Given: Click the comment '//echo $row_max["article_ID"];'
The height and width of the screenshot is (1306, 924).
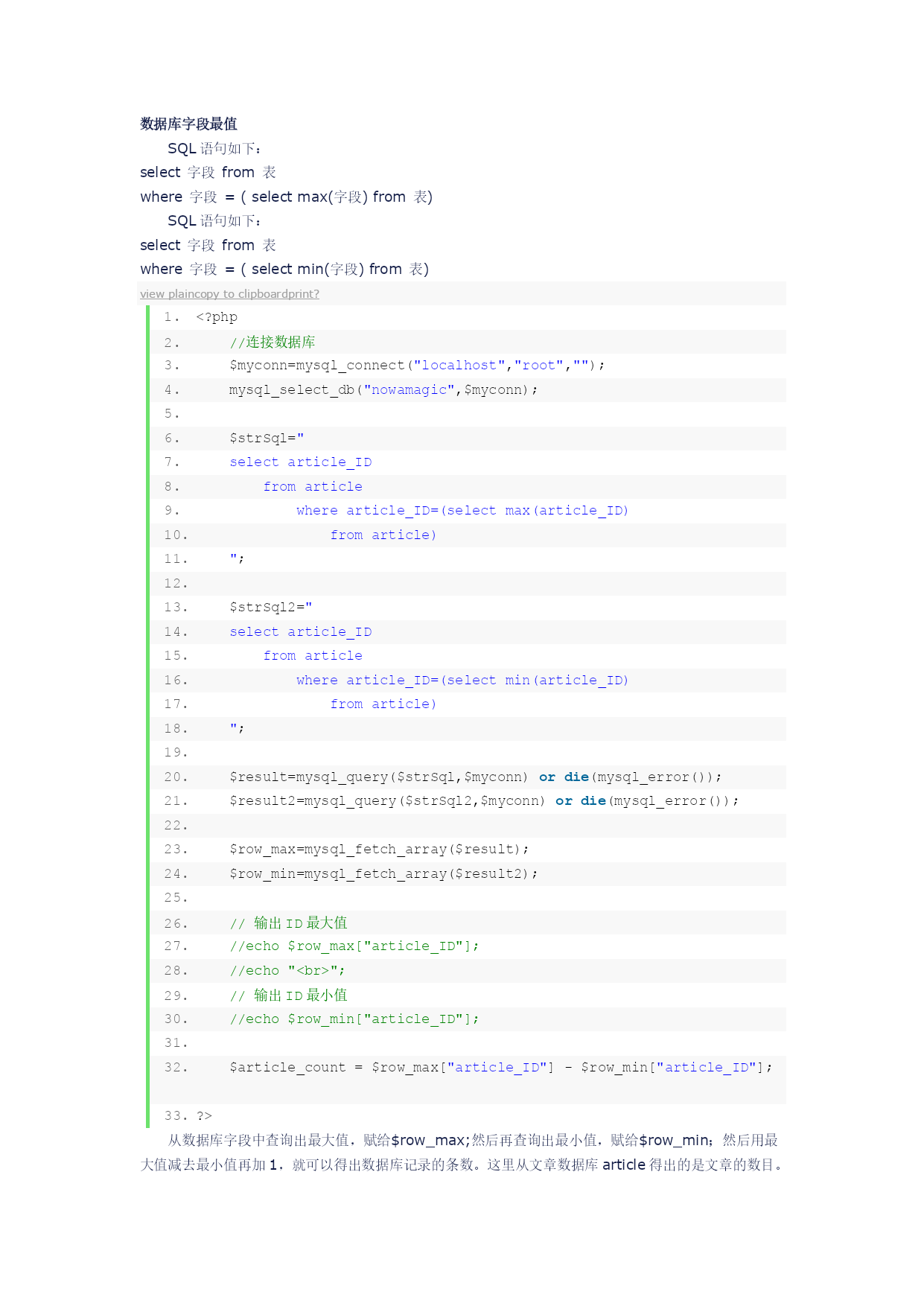Looking at the screenshot, I should coord(354,946).
